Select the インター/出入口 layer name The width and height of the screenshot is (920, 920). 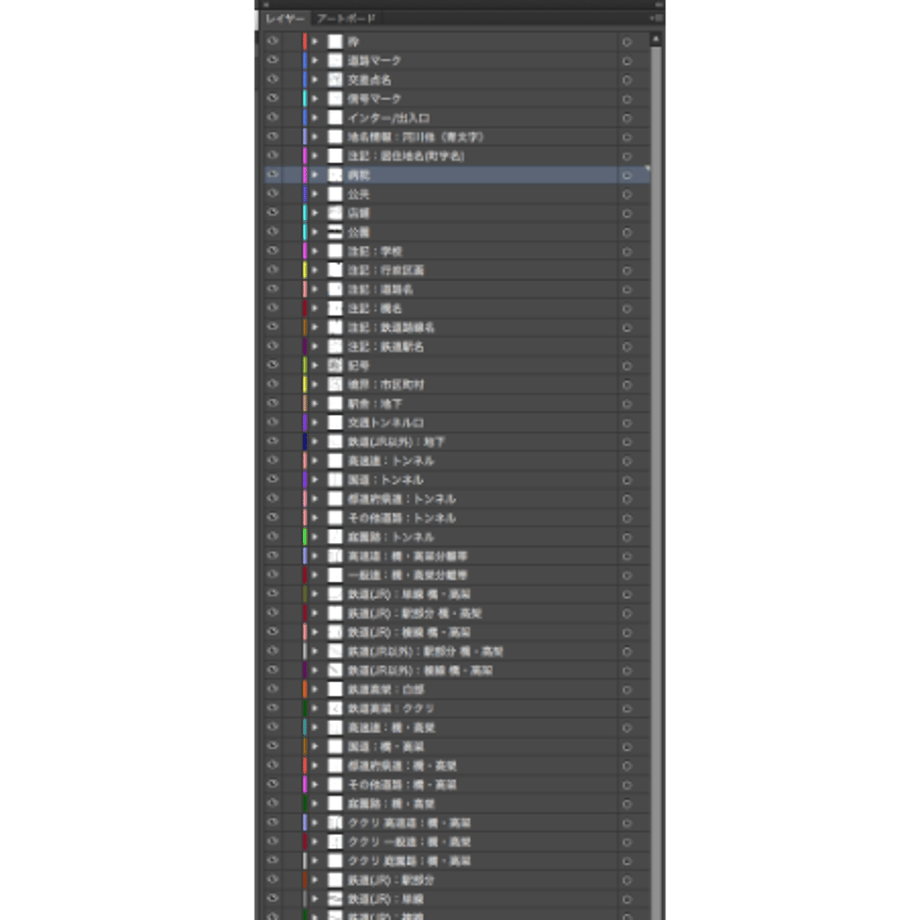tap(388, 118)
